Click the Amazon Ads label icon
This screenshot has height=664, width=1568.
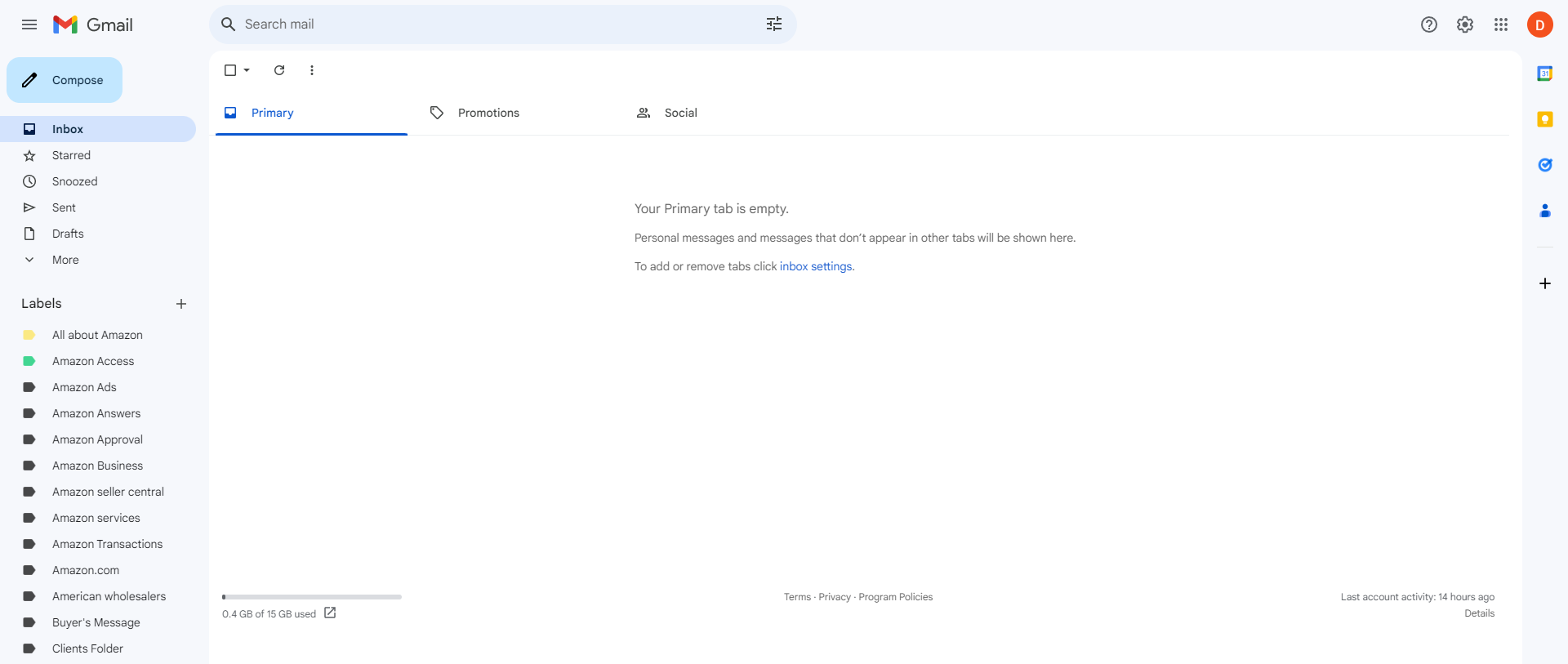point(29,387)
